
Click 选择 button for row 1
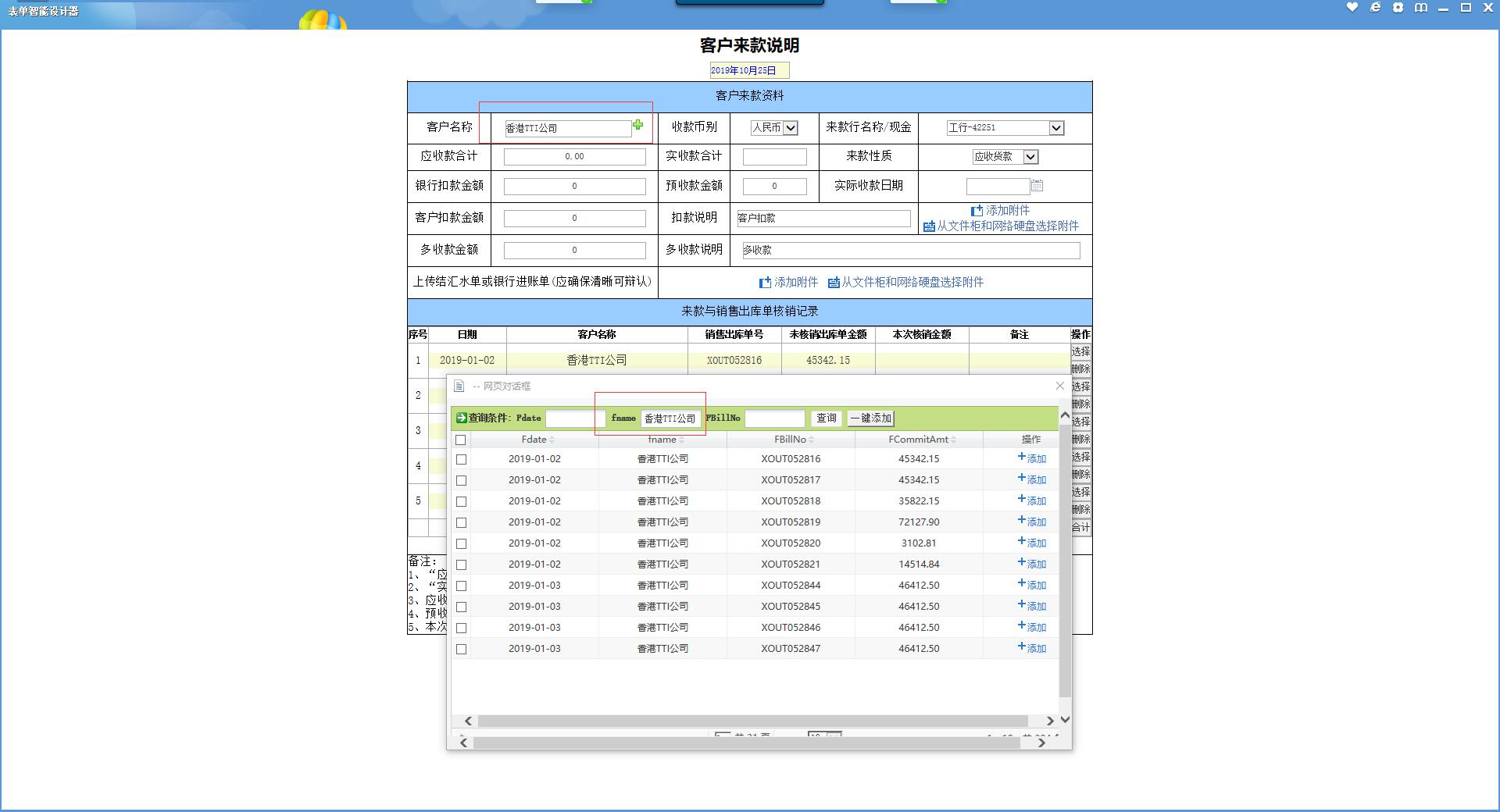pyautogui.click(x=1080, y=351)
